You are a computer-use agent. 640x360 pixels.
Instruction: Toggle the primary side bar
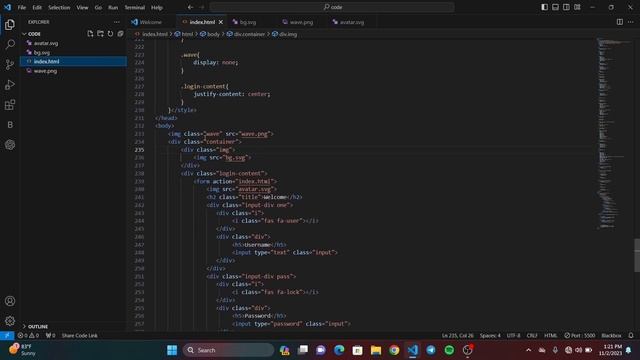coord(544,7)
